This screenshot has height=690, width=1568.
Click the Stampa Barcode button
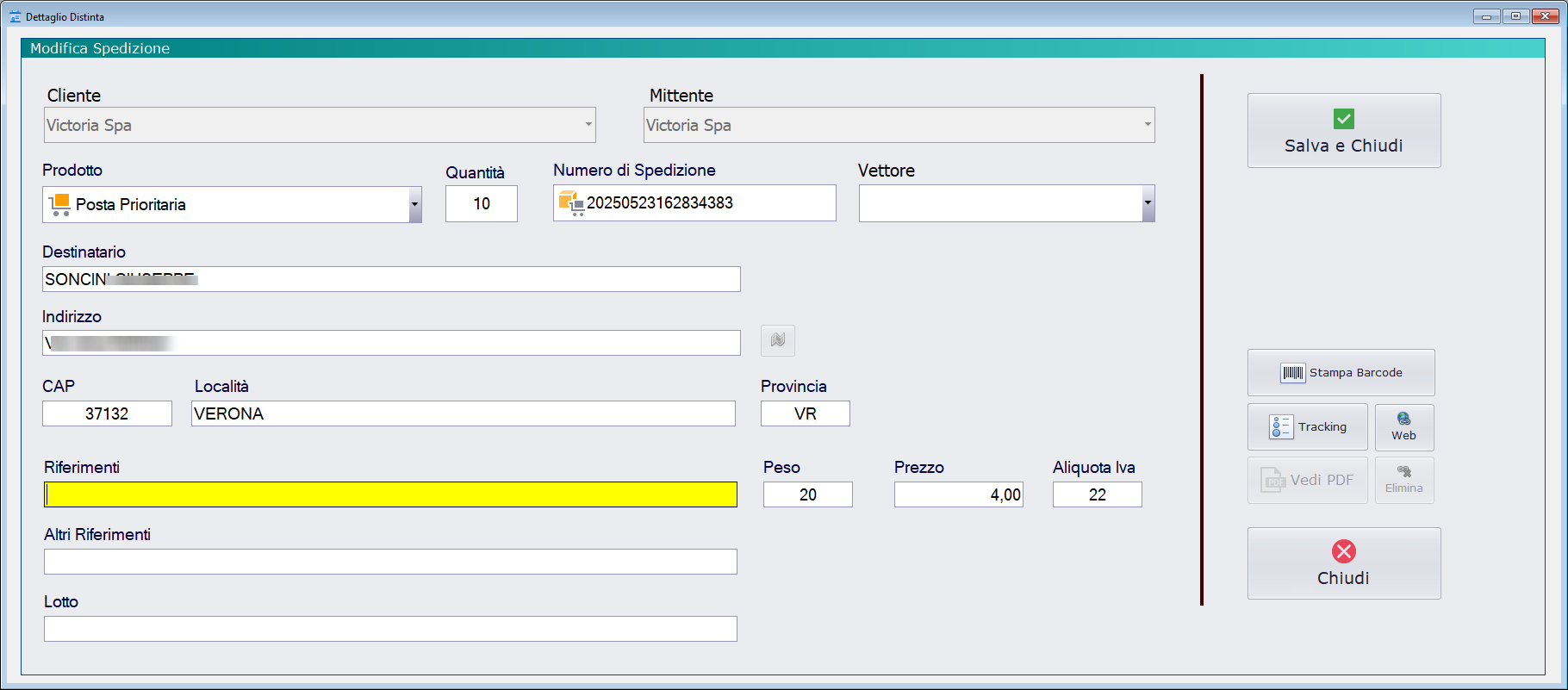tap(1341, 373)
